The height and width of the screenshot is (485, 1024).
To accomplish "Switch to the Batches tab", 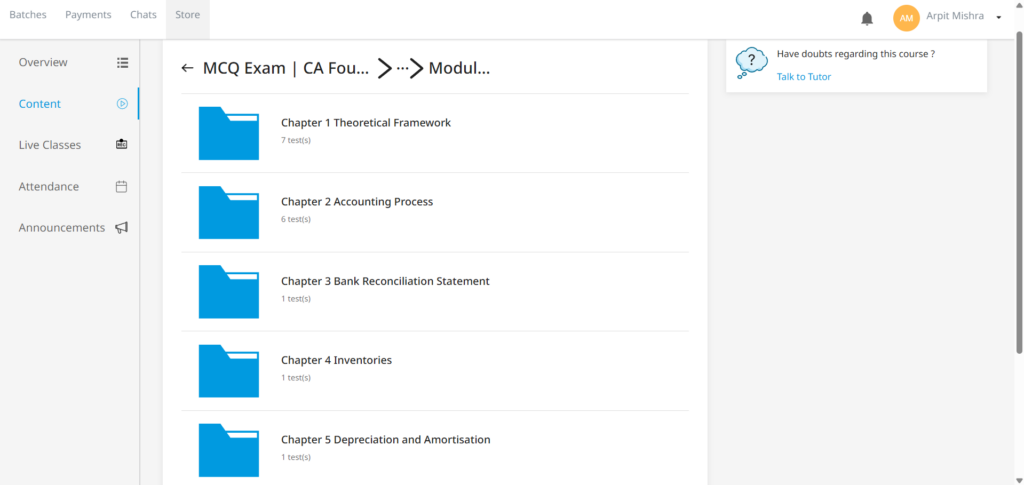I will tap(28, 15).
